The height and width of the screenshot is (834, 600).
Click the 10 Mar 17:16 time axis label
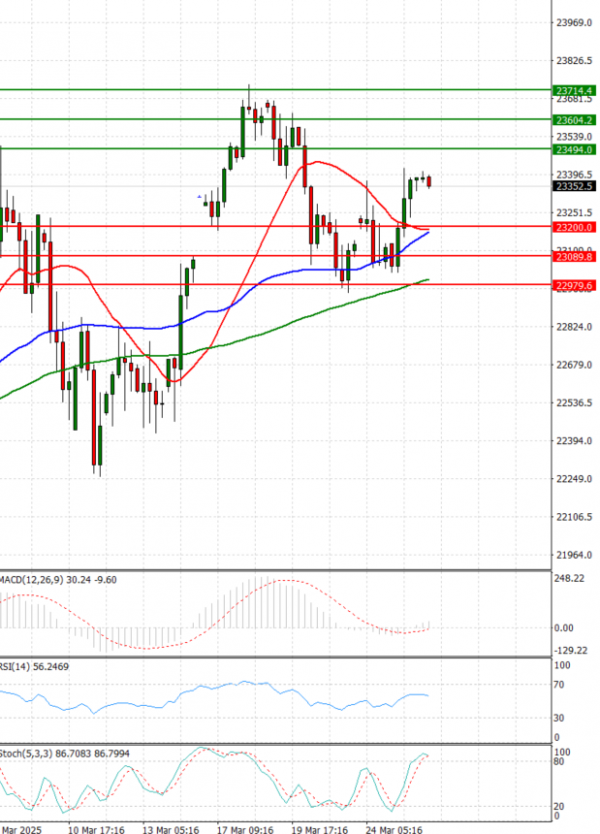[96, 829]
